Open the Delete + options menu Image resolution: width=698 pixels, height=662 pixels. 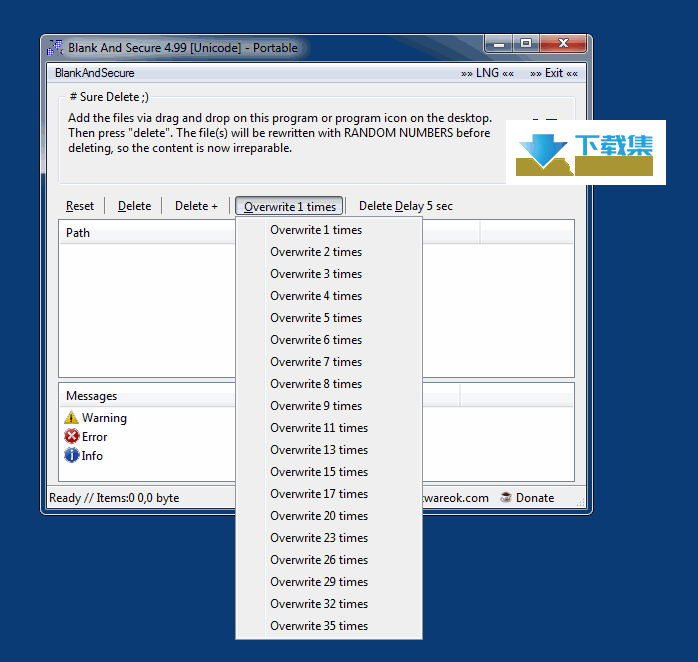[196, 206]
